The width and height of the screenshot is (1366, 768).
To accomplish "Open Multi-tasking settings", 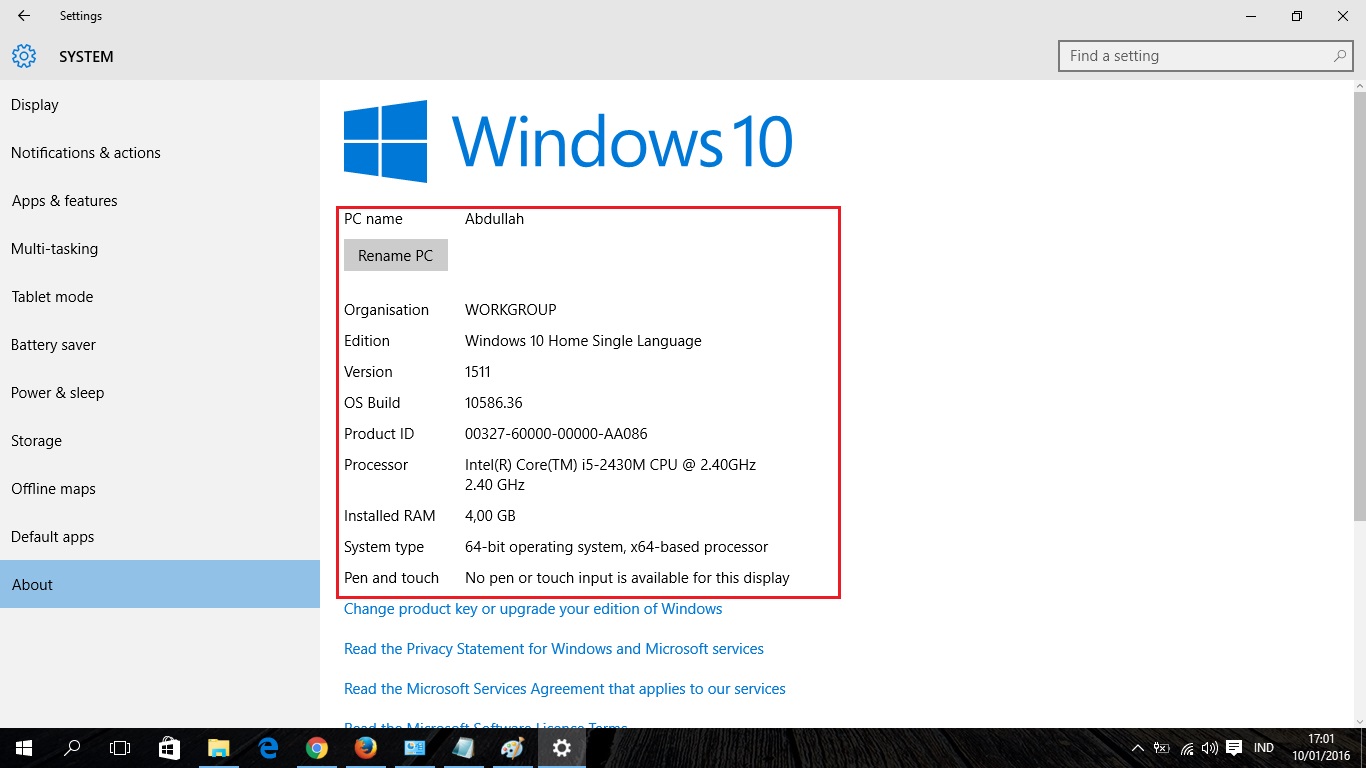I will tap(160, 249).
